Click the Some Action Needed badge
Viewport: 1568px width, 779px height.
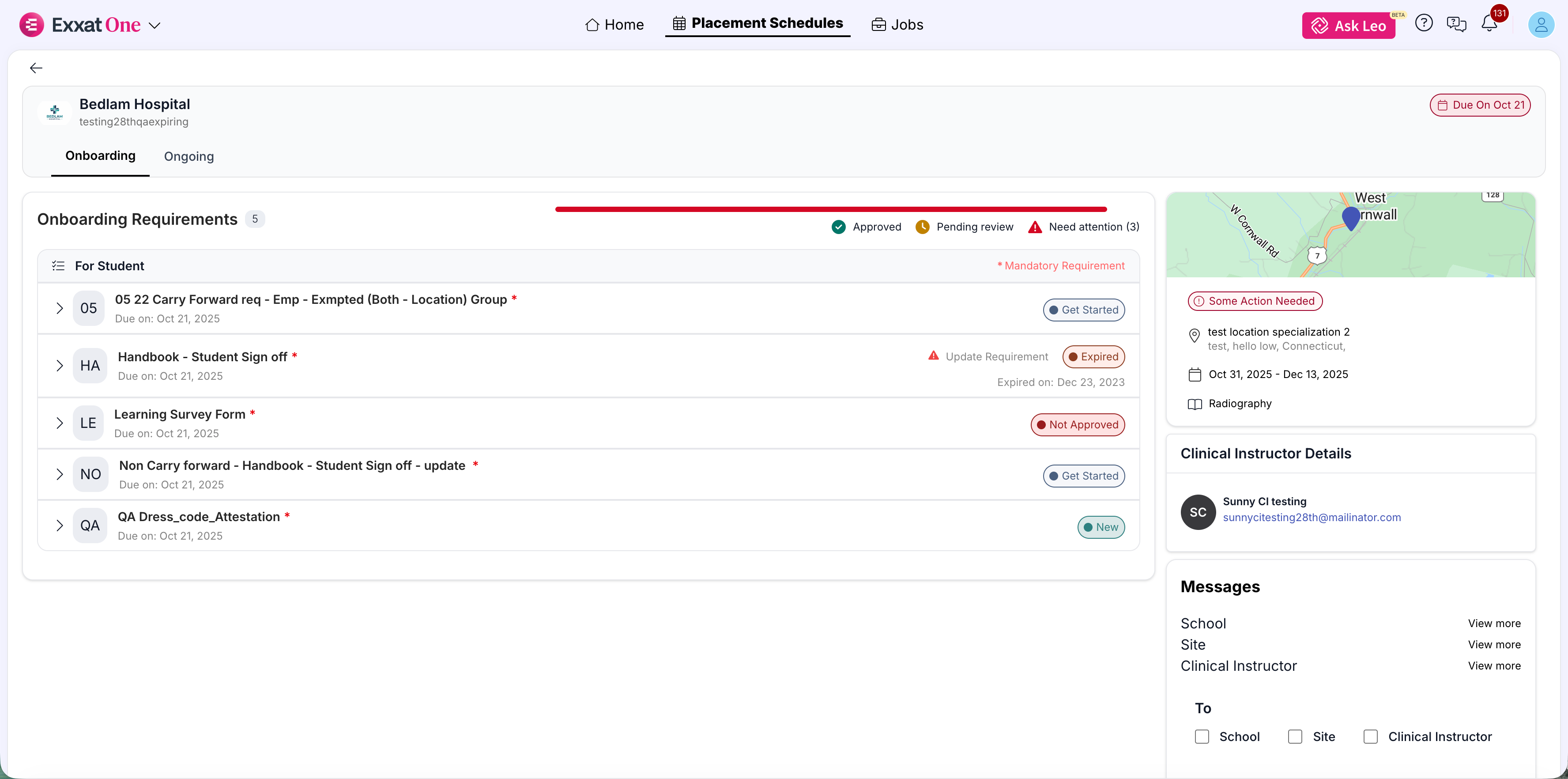point(1255,301)
